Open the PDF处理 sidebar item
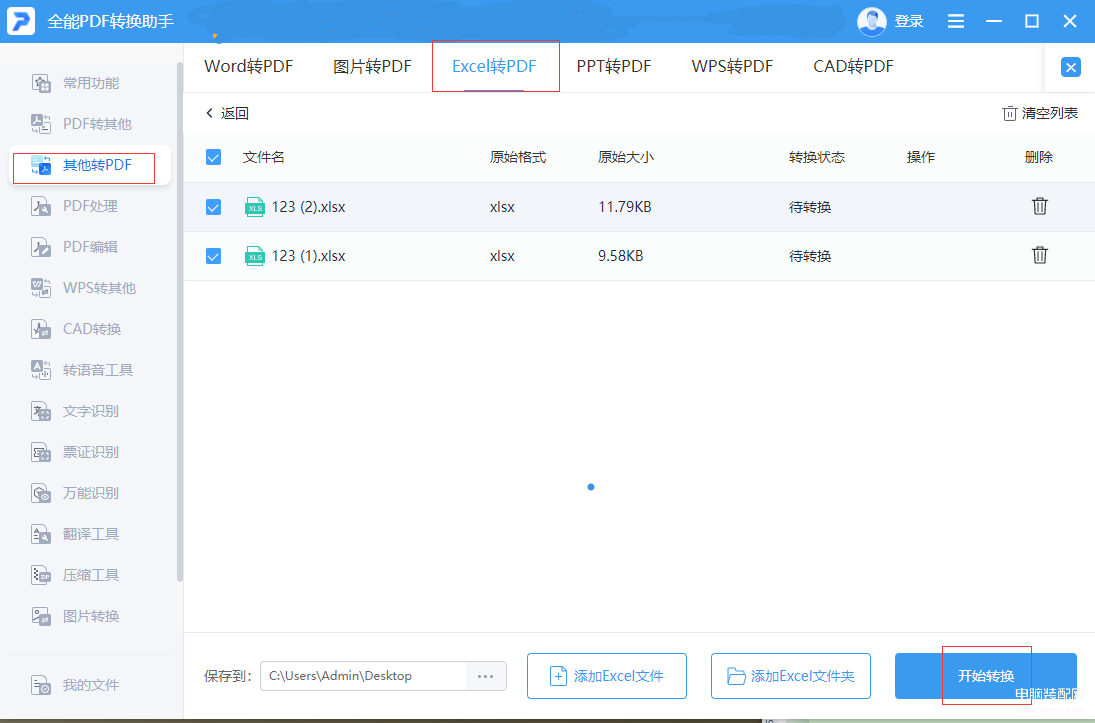This screenshot has width=1095, height=723. click(x=75, y=206)
